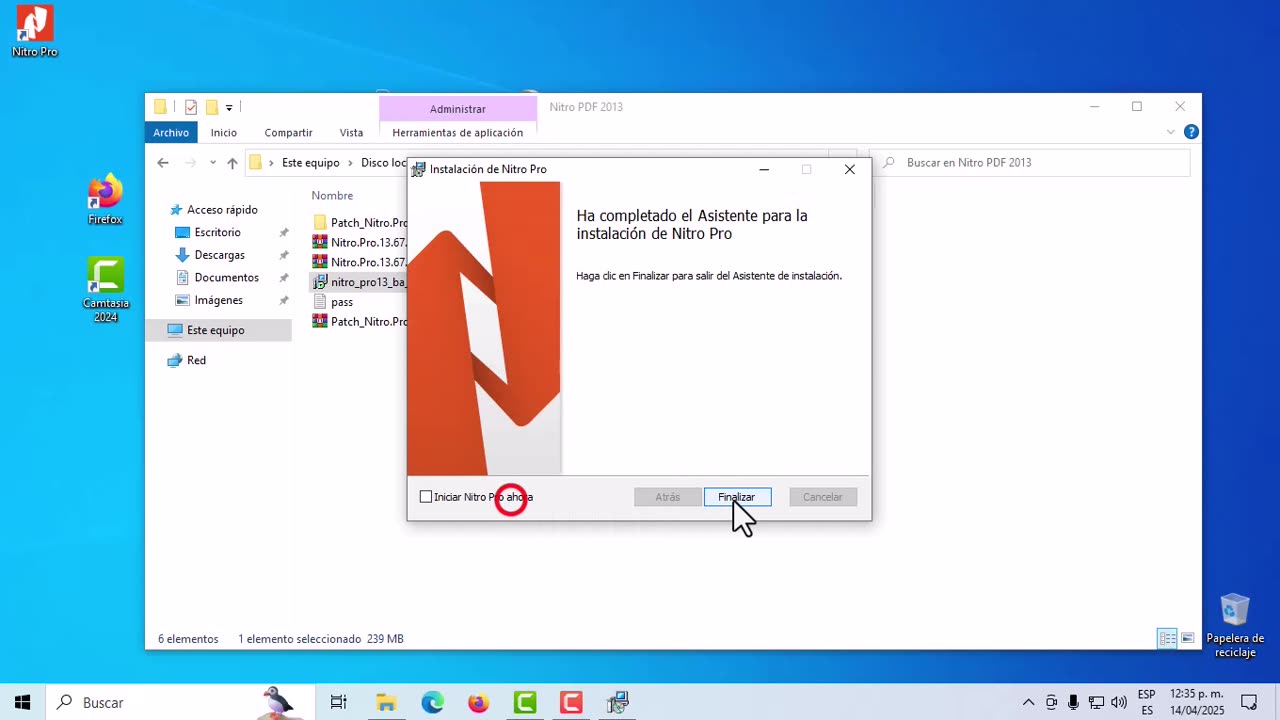This screenshot has height=720, width=1280.
Task: Open Herramientas de aplicación tab
Action: click(x=458, y=132)
